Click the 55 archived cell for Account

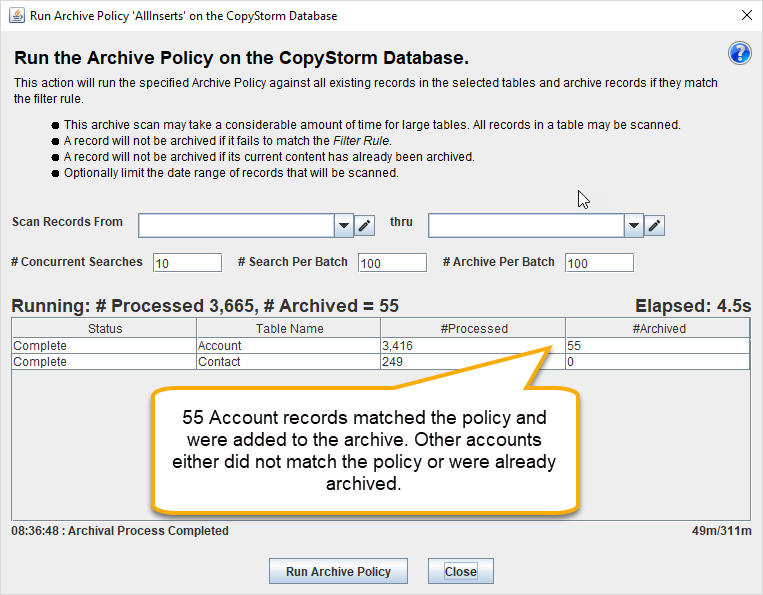[x=658, y=345]
